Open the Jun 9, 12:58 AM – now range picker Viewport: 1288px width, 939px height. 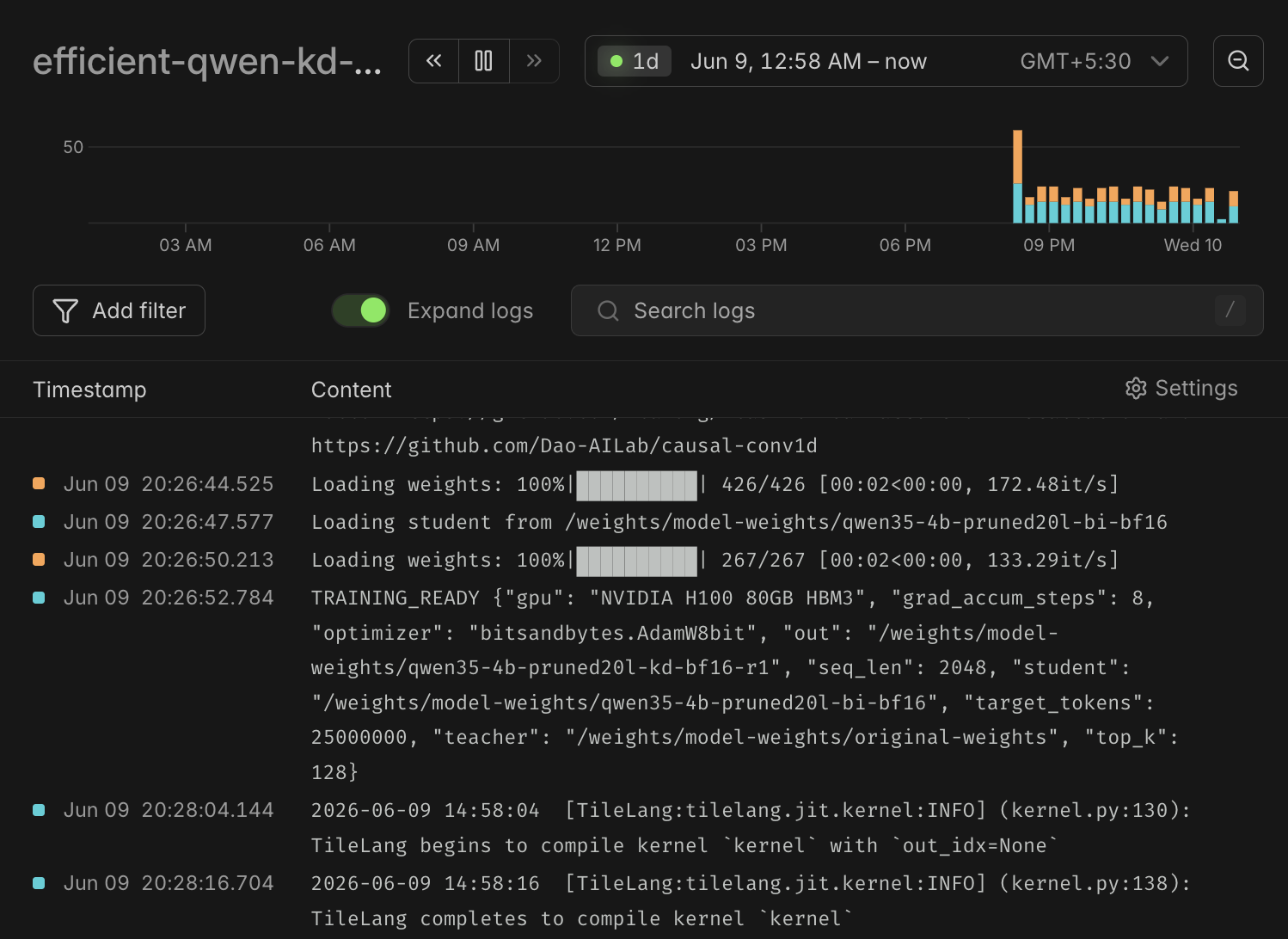pyautogui.click(x=808, y=61)
